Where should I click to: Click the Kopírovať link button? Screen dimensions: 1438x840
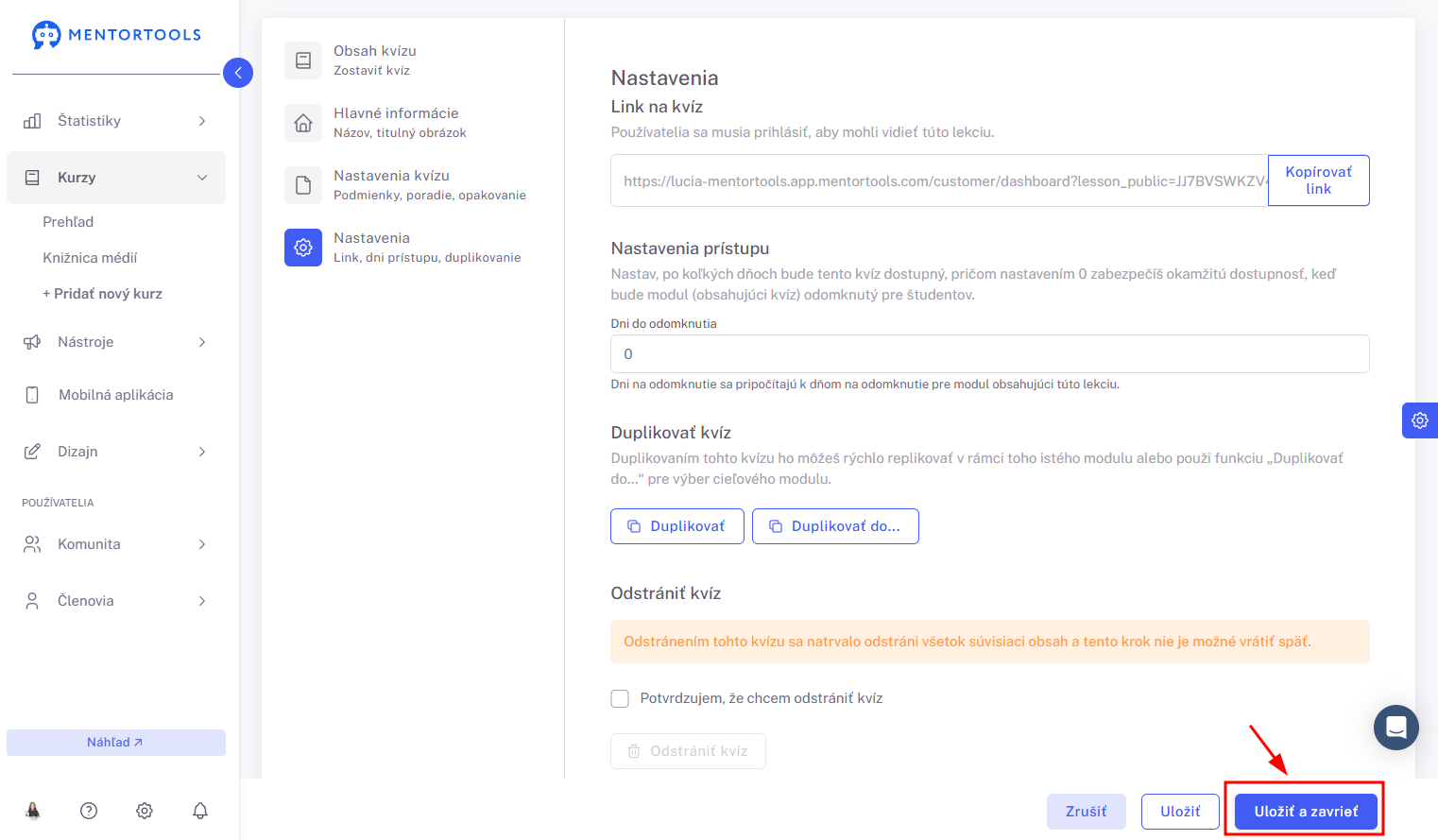[1319, 180]
